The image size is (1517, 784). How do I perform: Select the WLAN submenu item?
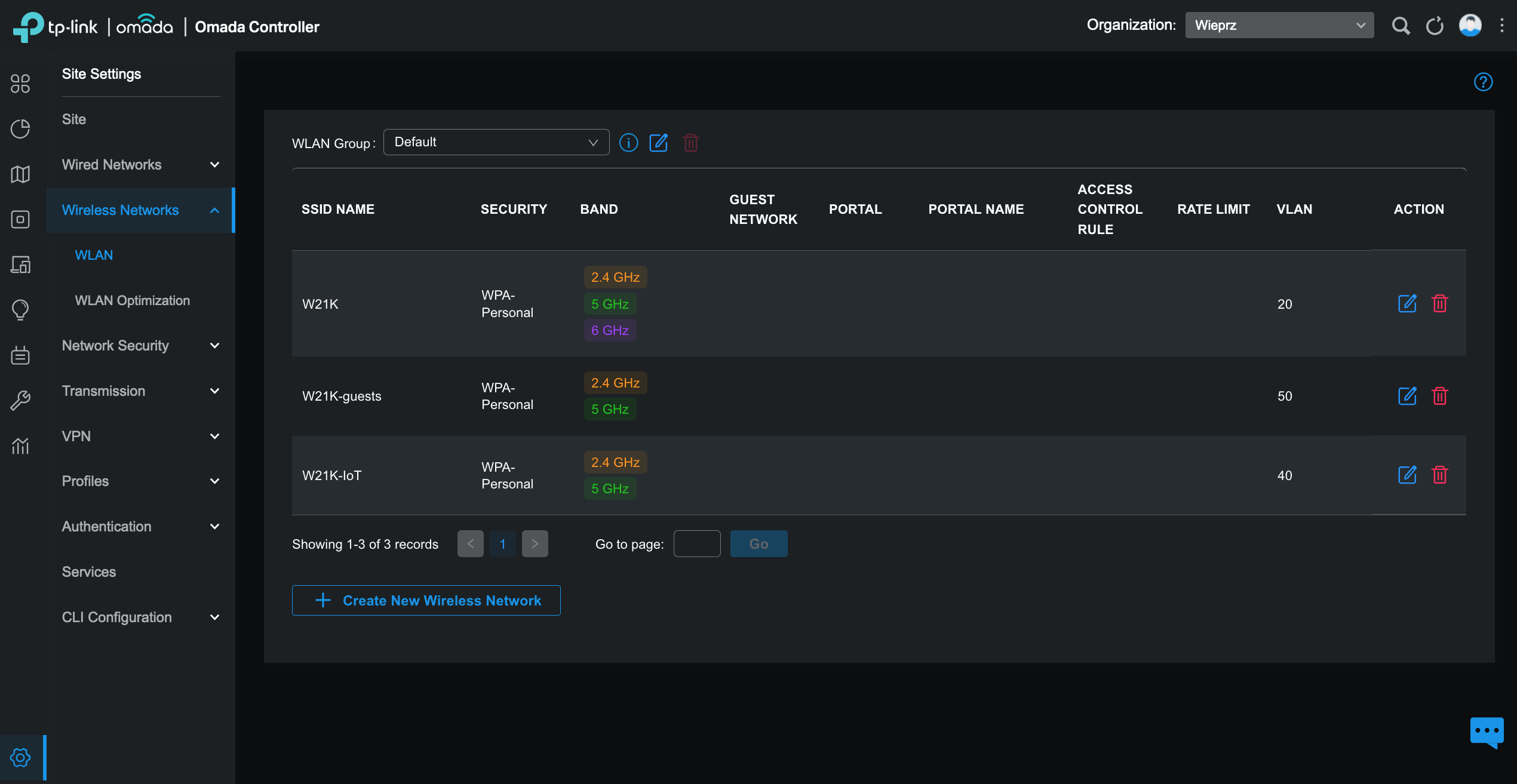point(94,255)
